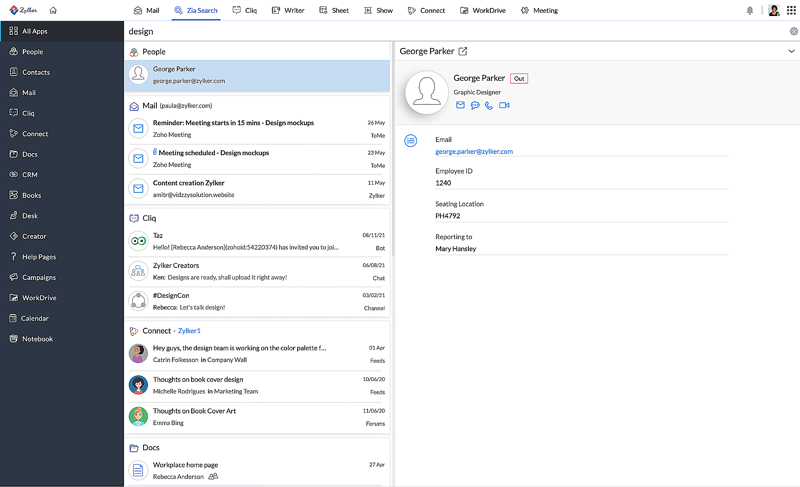Click the details list icon beside Email

[x=411, y=140]
